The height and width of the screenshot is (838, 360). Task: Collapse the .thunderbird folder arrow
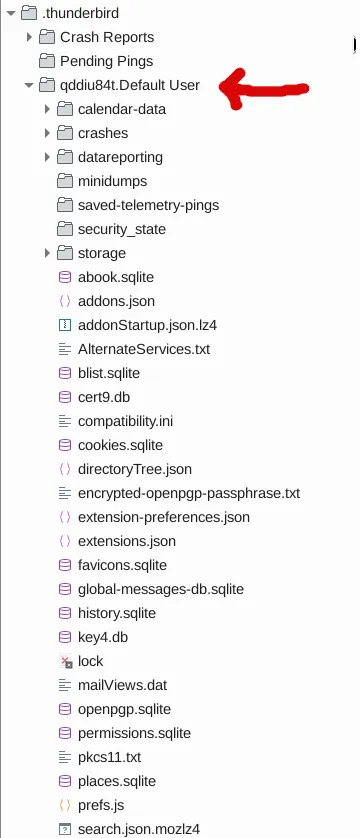(11, 13)
